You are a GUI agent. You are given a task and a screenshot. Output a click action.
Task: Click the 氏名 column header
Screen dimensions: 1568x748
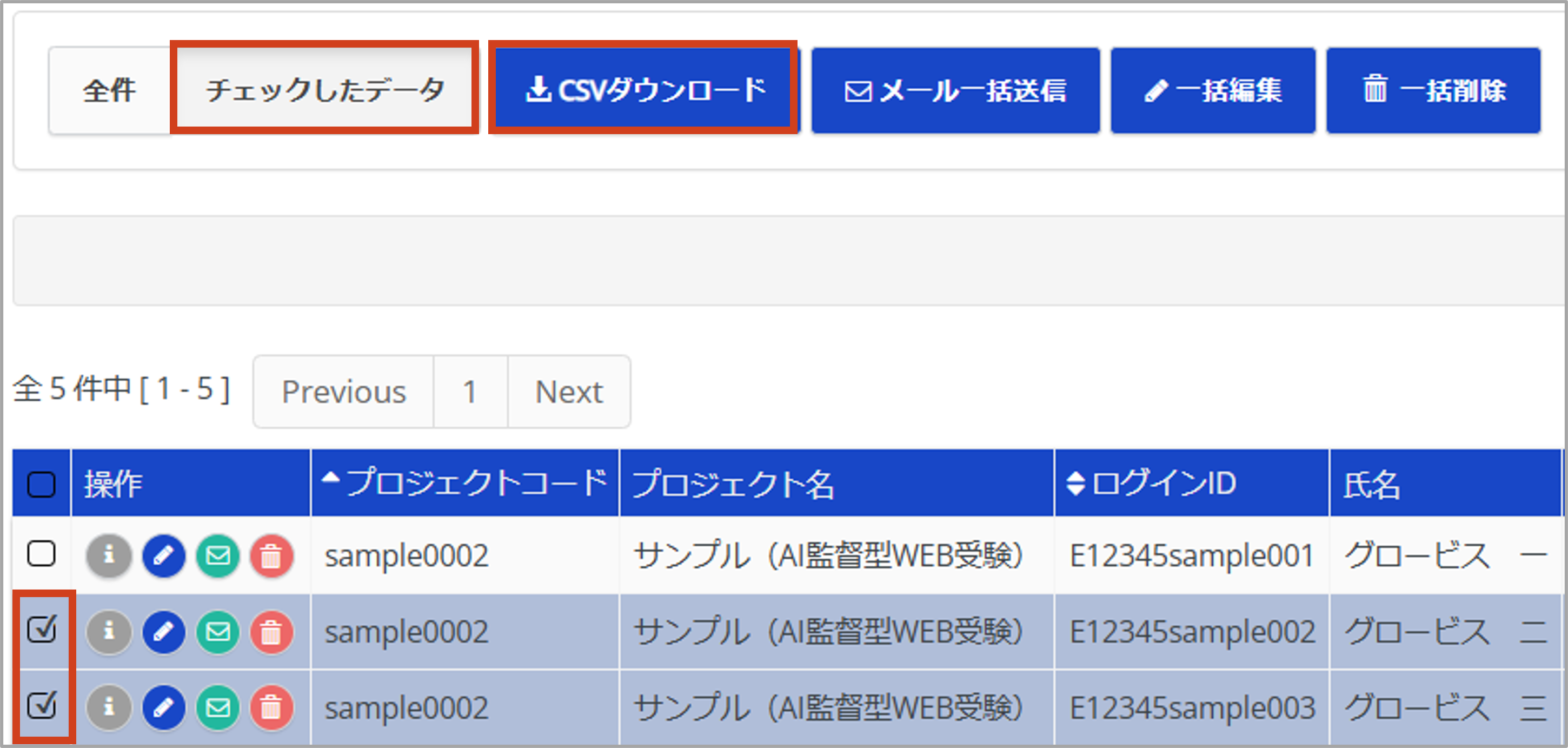pyautogui.click(x=1446, y=483)
